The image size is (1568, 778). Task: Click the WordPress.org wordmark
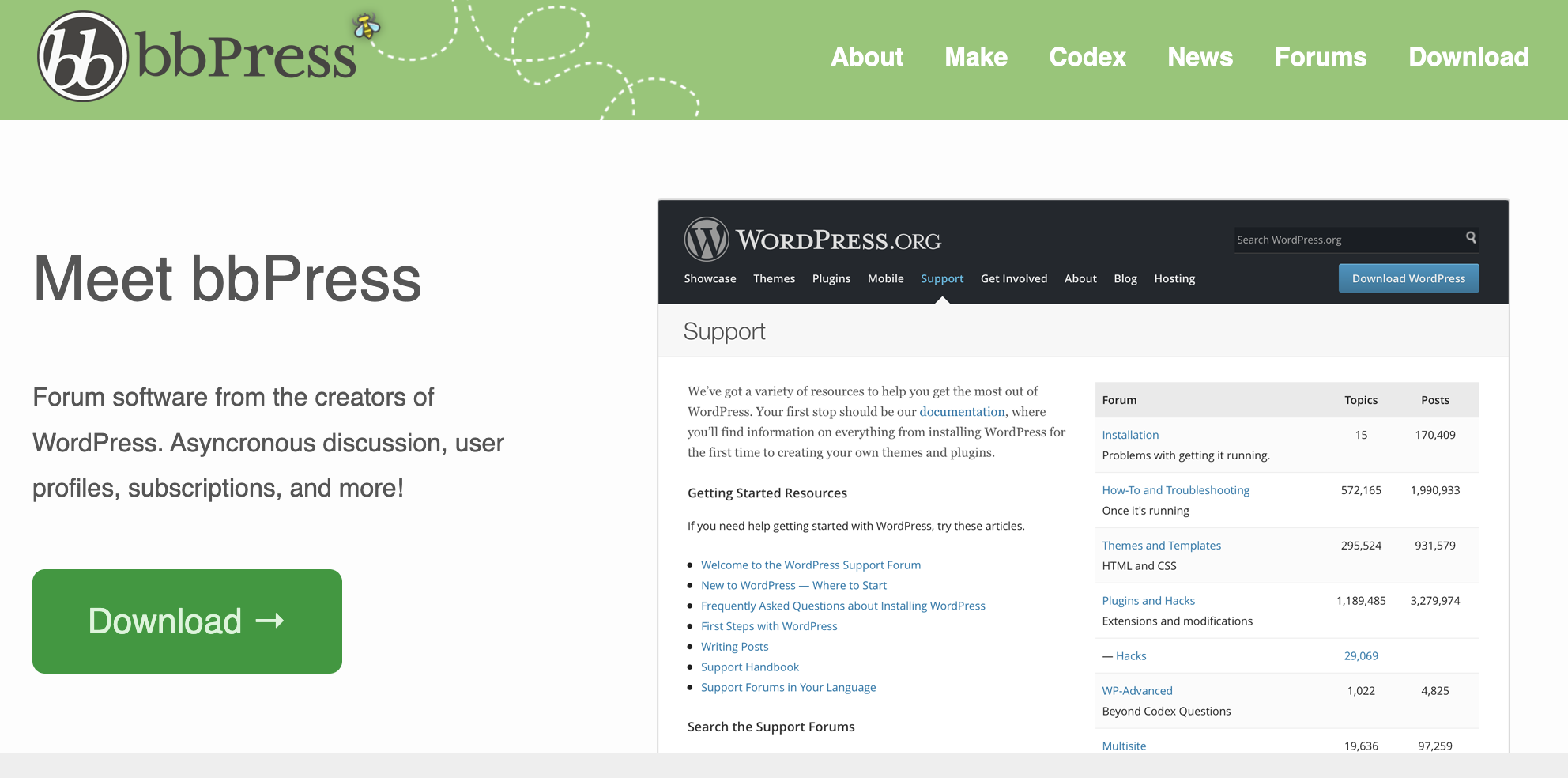tap(839, 240)
